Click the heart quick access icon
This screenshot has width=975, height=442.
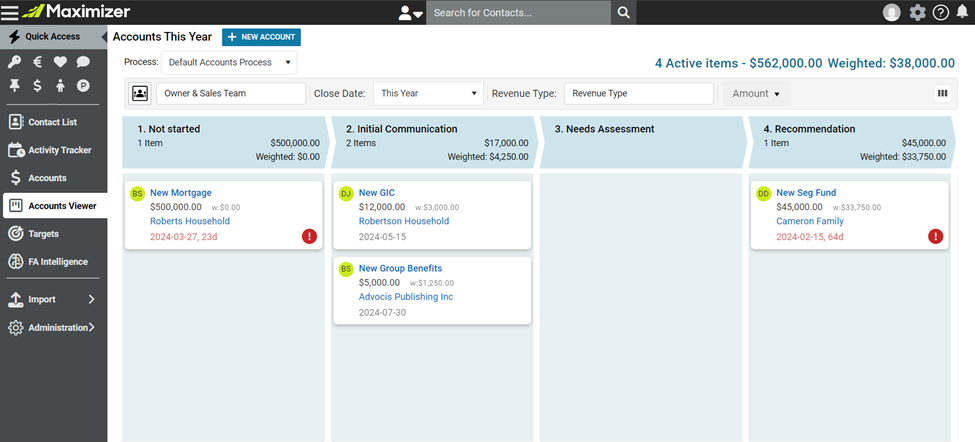(x=60, y=62)
